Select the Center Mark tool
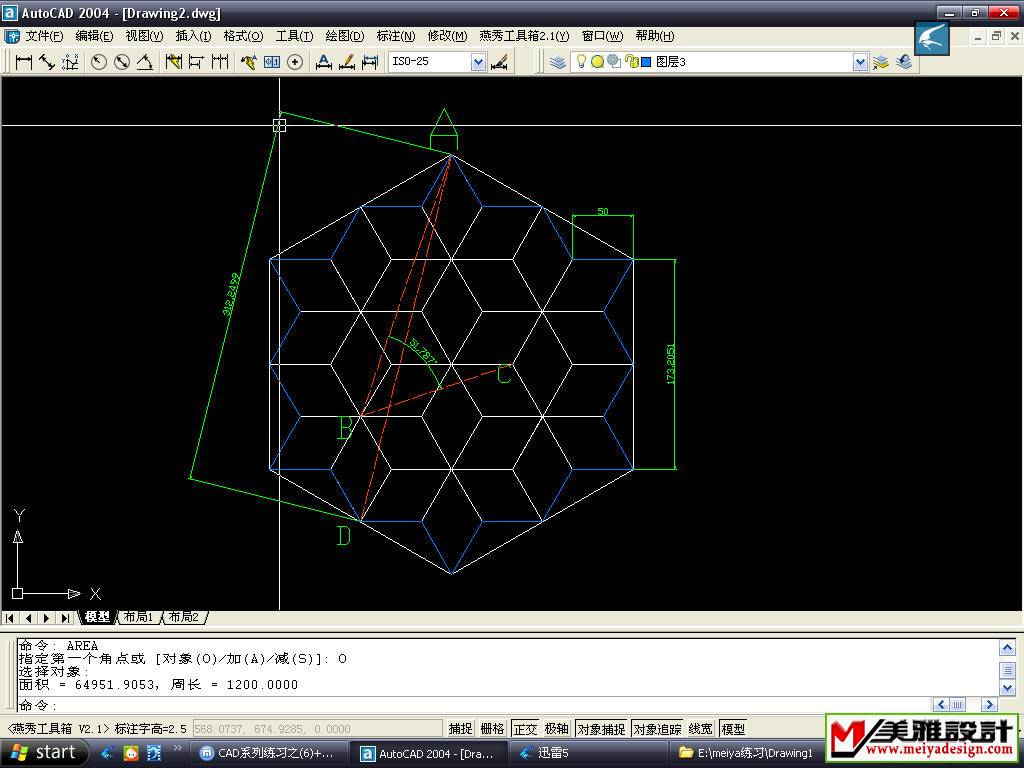 click(295, 62)
